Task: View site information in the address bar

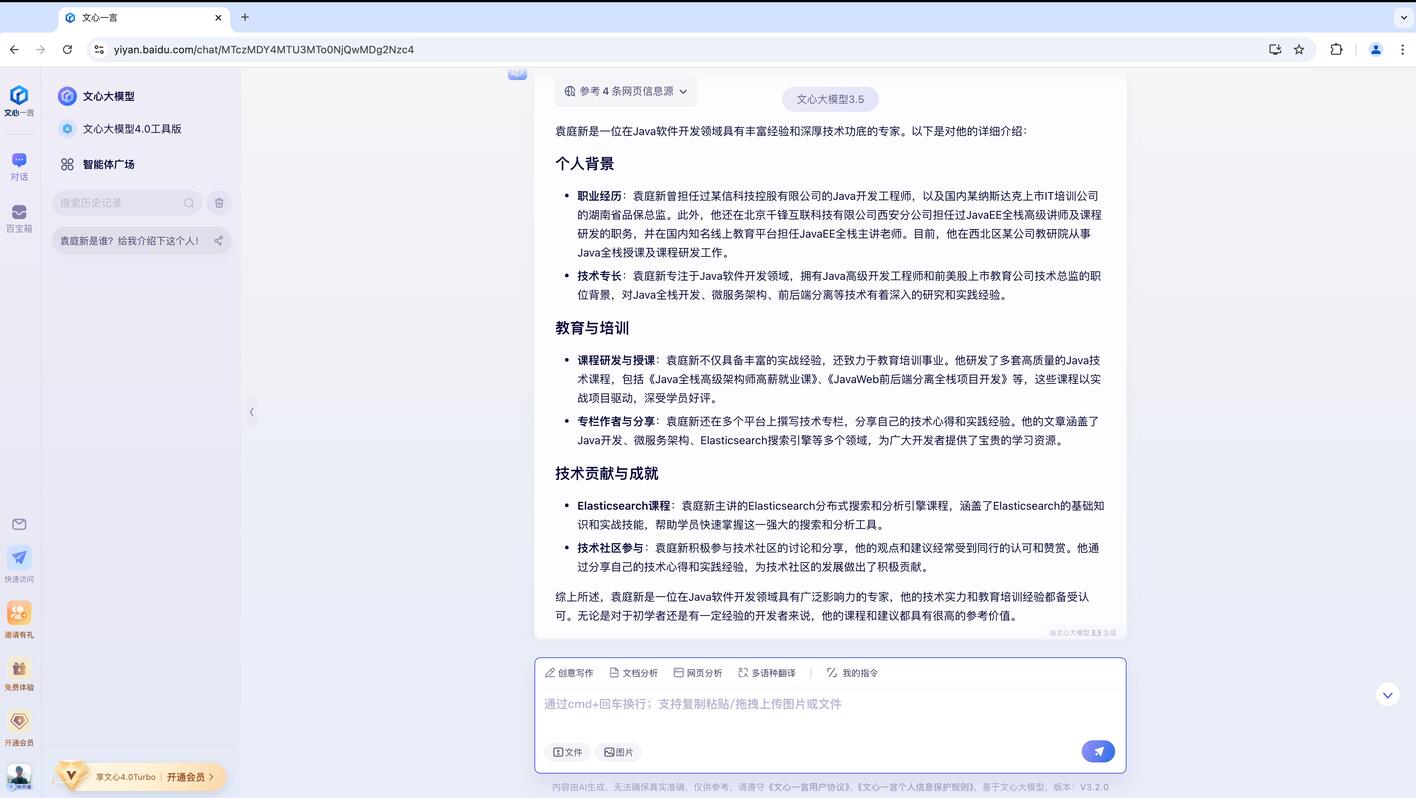Action: click(98, 49)
